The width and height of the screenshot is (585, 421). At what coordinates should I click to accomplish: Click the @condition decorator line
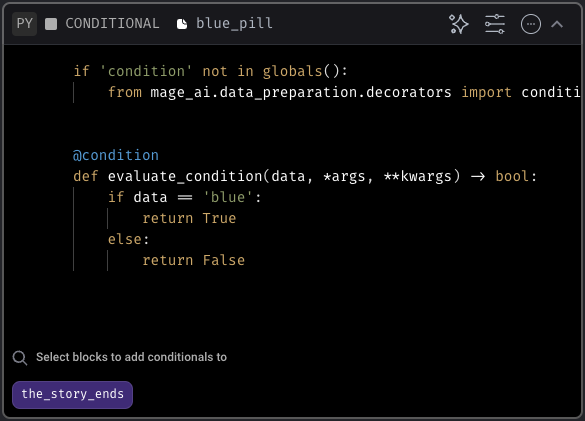(116, 155)
